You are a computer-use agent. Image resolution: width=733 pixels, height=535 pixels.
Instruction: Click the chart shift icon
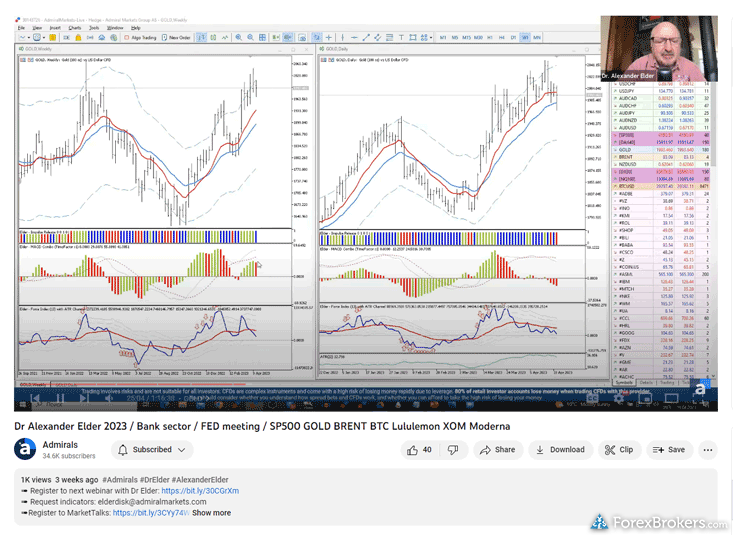(x=288, y=37)
